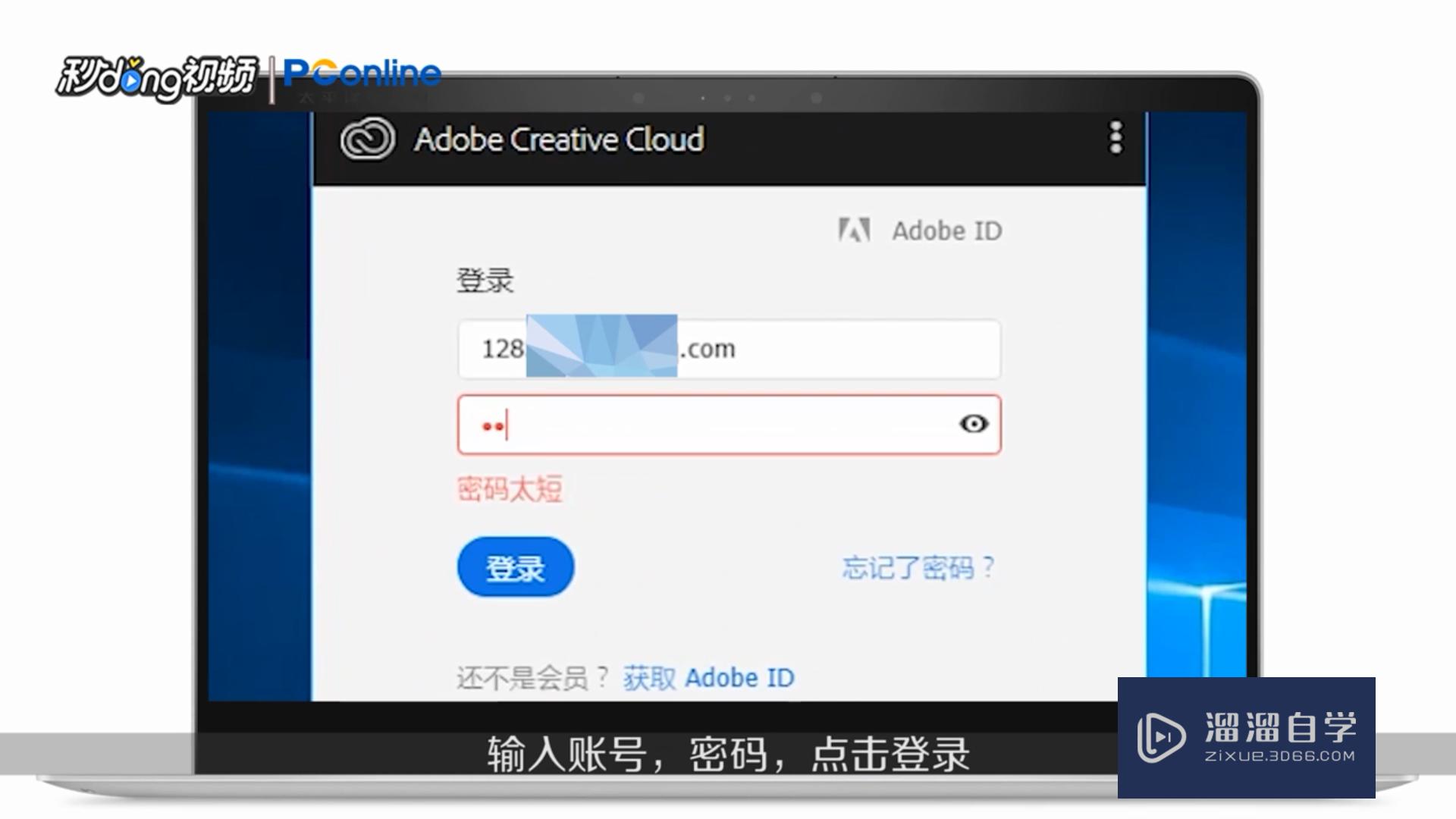This screenshot has height=819, width=1456.
Task: Click the 登录 heading text
Action: tap(485, 281)
